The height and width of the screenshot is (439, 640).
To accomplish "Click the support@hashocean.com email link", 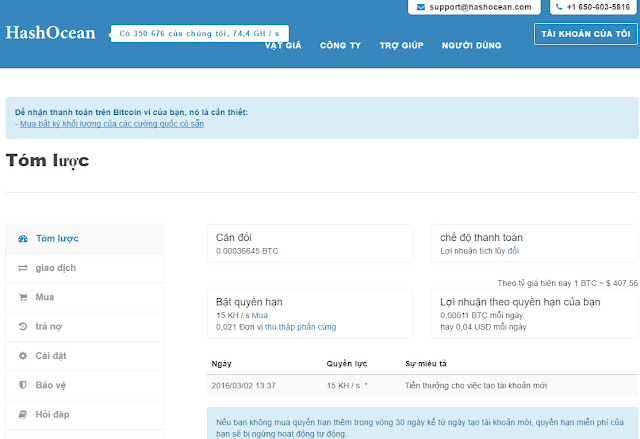I will [x=480, y=7].
